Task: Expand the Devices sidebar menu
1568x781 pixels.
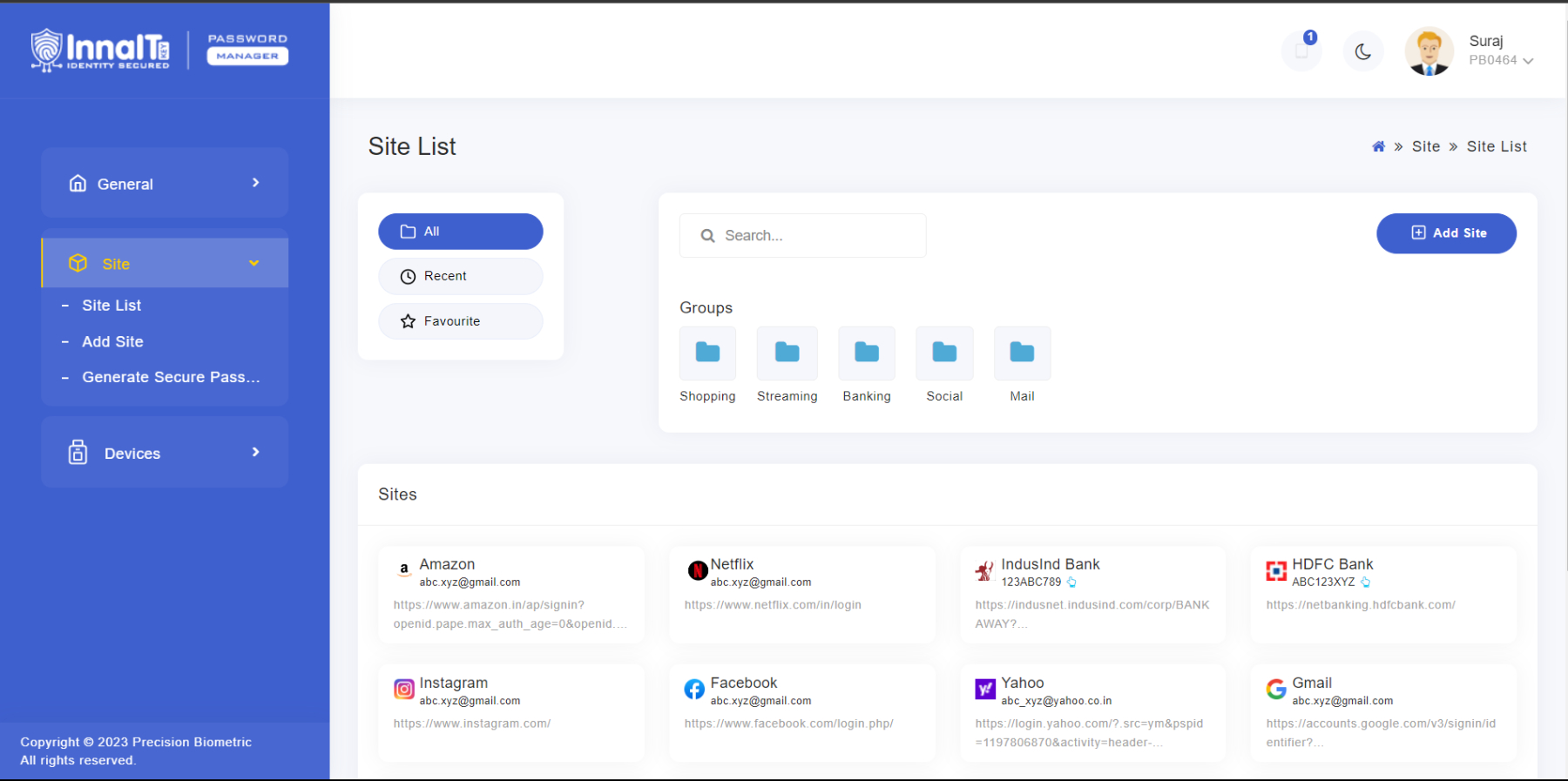Action: point(165,453)
